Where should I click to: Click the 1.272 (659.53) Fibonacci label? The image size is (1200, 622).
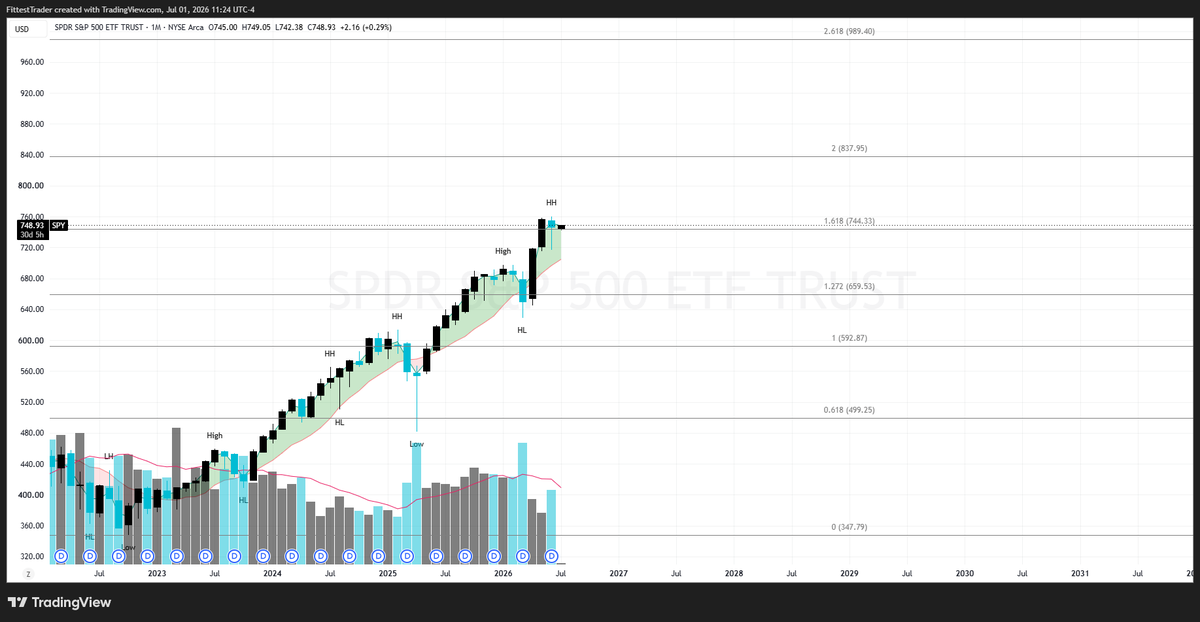(850, 286)
